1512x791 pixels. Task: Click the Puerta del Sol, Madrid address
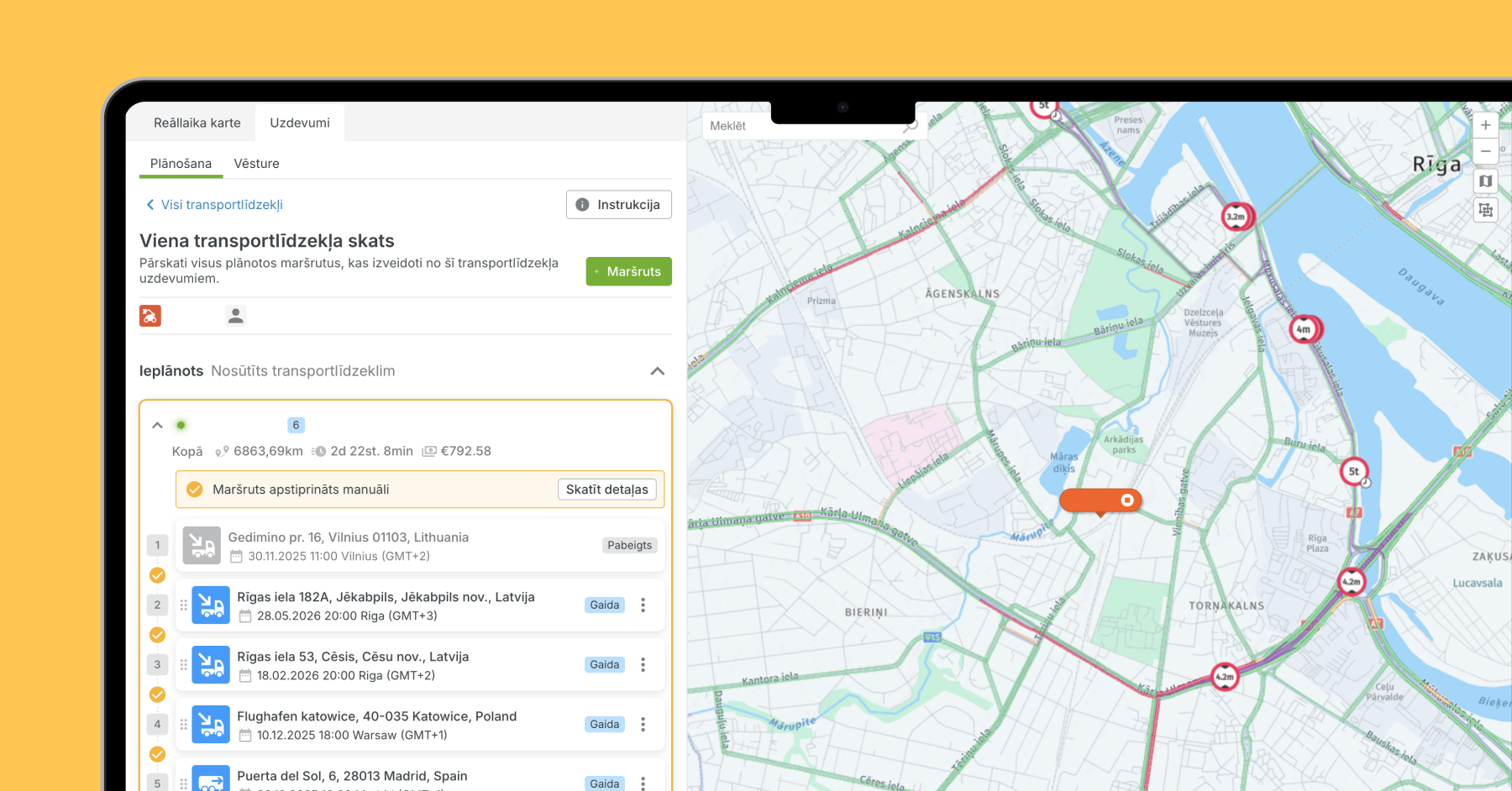pyautogui.click(x=352, y=776)
